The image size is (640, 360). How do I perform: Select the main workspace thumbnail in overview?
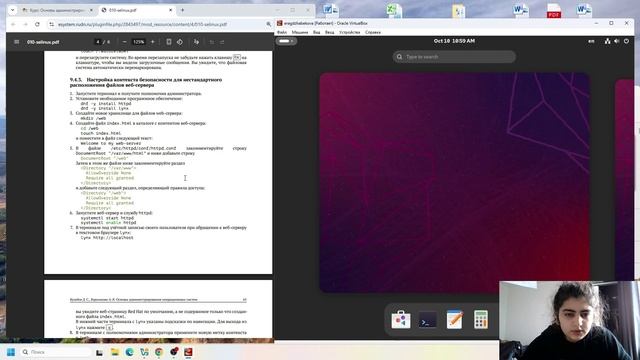pyautogui.click(x=454, y=182)
